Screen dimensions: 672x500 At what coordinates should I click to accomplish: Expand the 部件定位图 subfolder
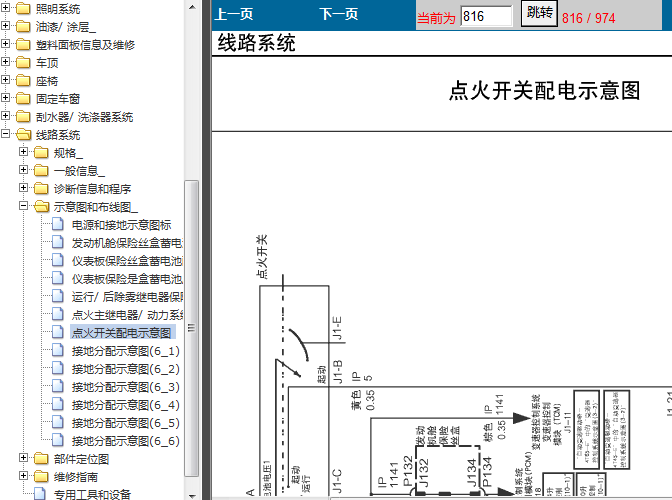[x=23, y=458]
